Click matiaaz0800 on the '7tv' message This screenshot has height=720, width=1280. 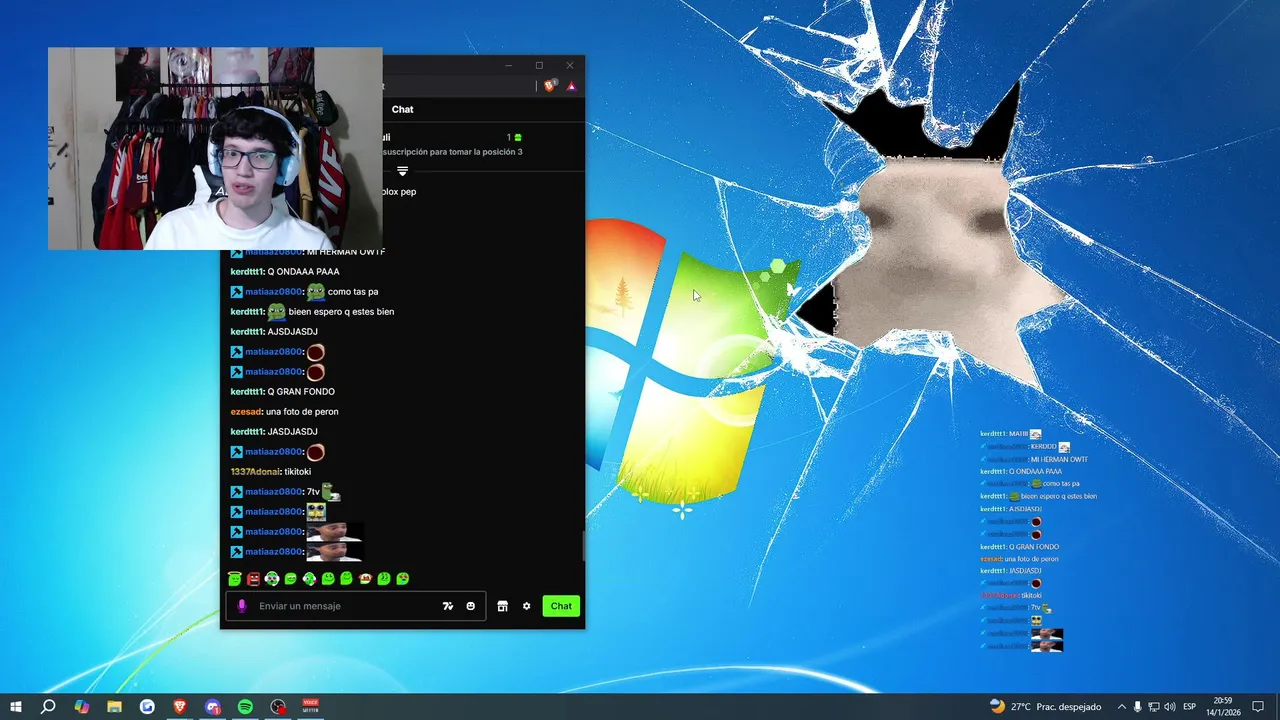(x=273, y=491)
